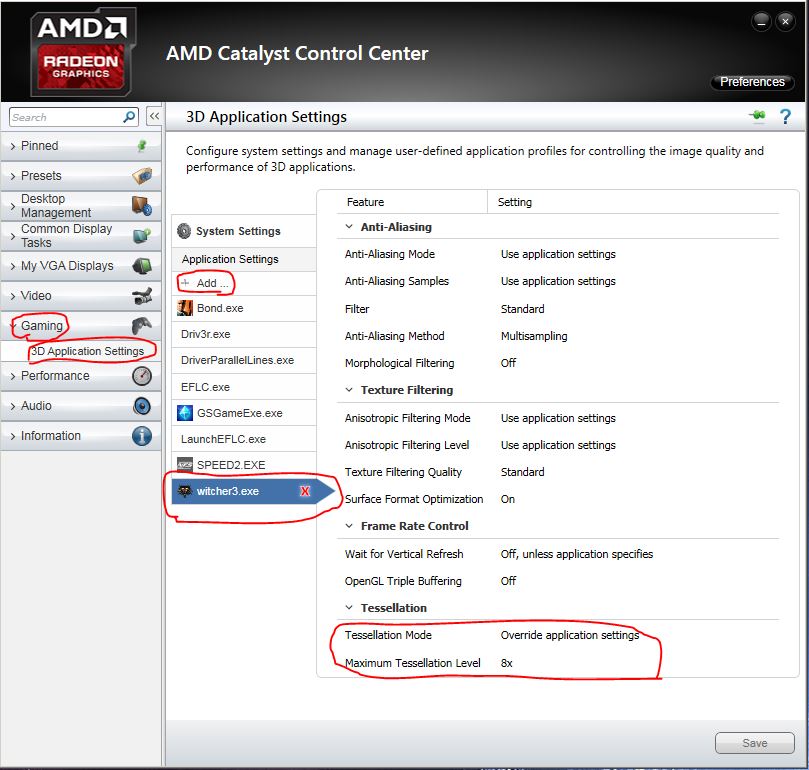
Task: Click the search magnifier icon
Action: coord(129,117)
